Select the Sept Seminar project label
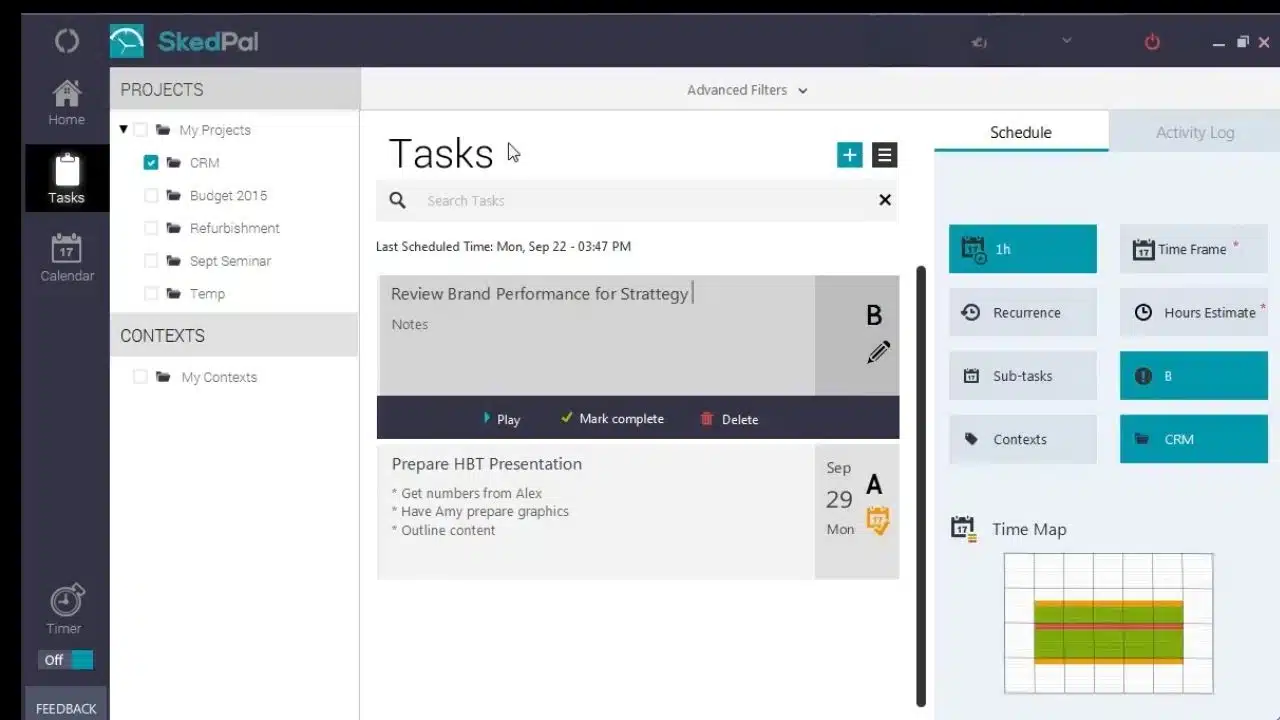The image size is (1280, 720). coord(230,261)
